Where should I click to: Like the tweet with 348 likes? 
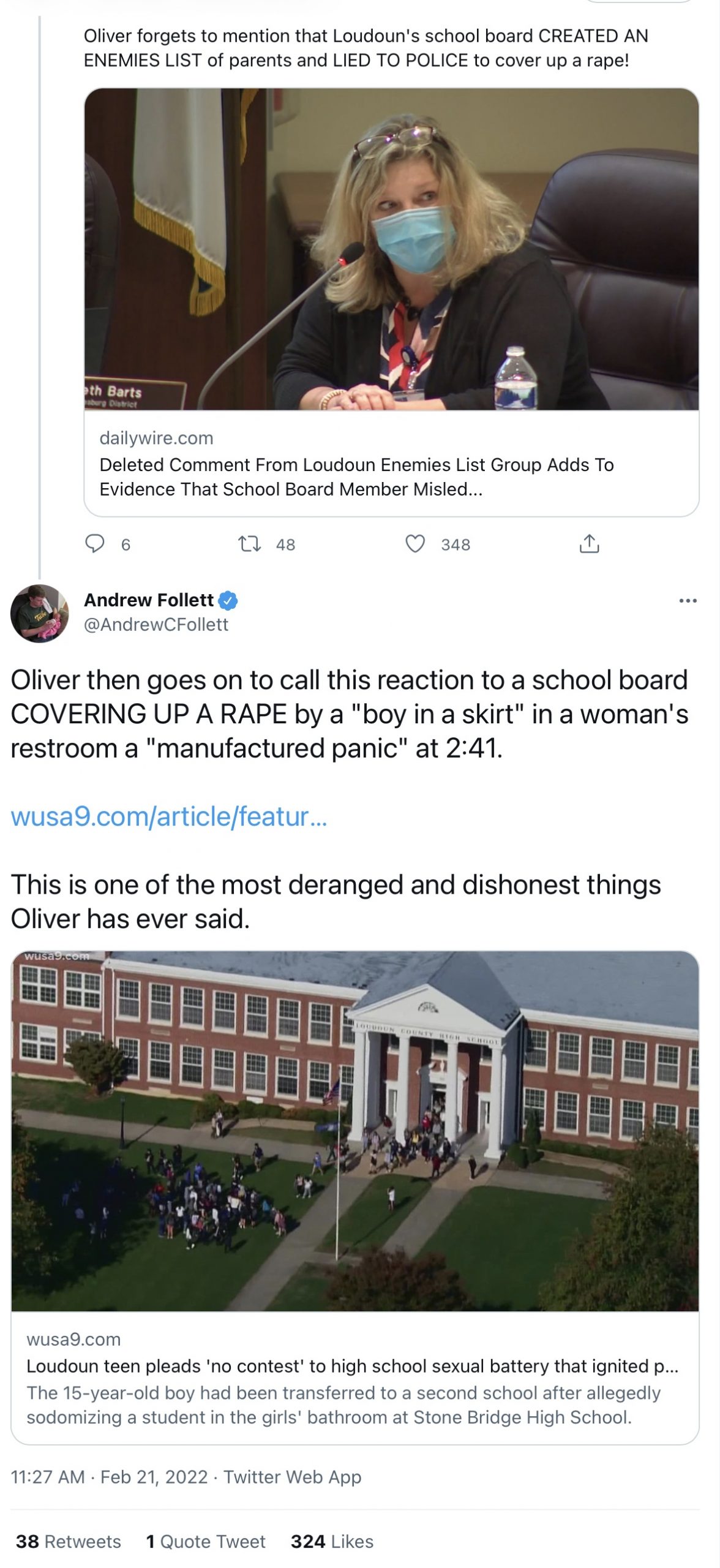click(415, 544)
